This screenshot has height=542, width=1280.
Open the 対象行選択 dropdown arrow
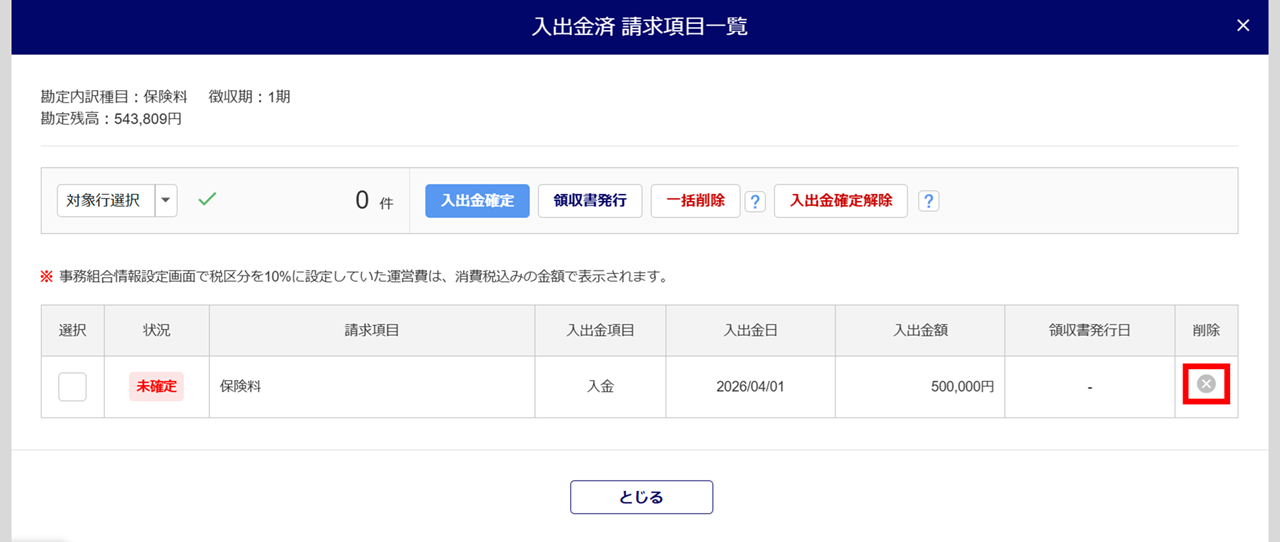click(166, 200)
